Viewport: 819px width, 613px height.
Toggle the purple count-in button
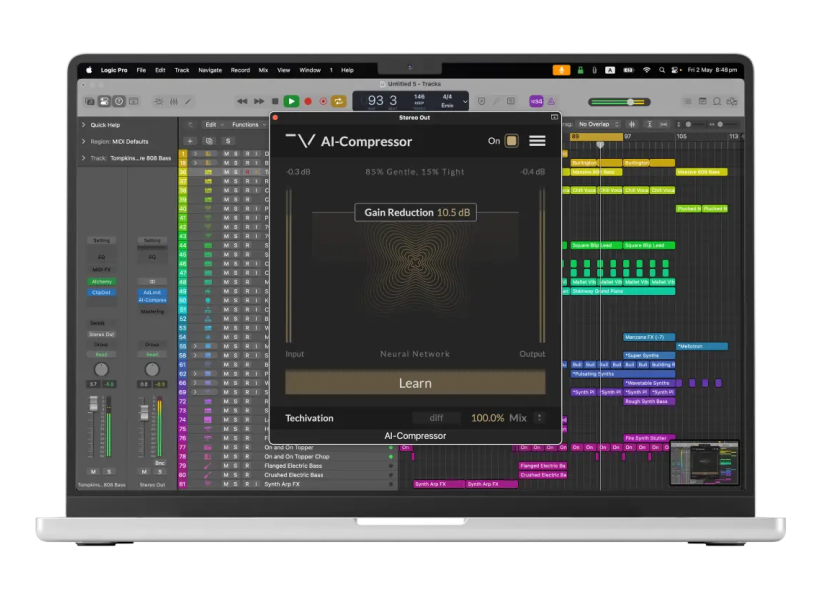pos(536,101)
